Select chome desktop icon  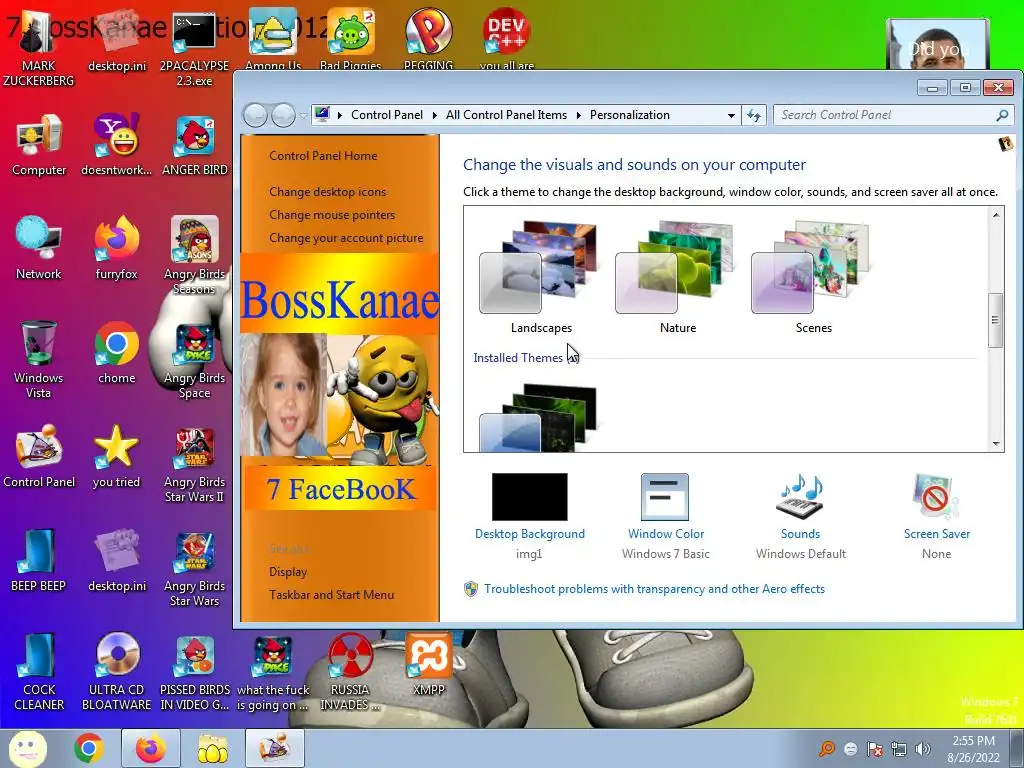tap(116, 353)
